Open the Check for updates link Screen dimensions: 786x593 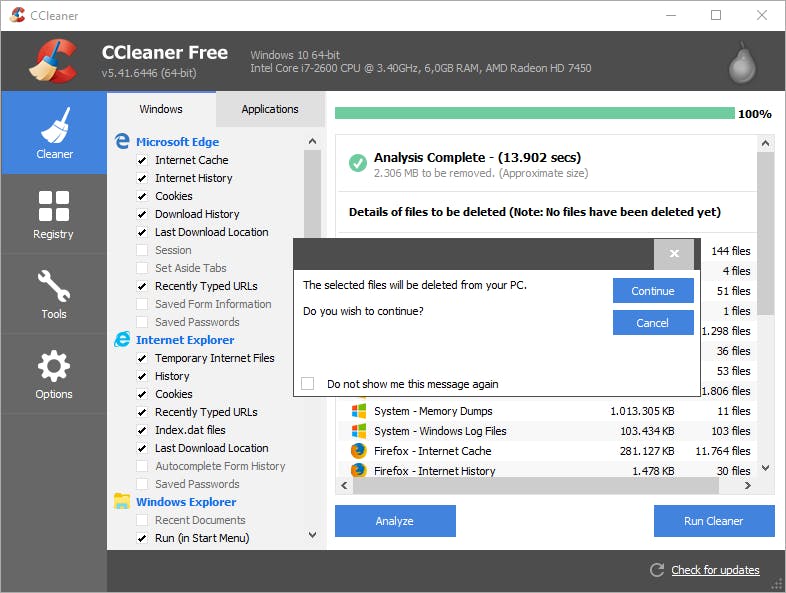(715, 570)
